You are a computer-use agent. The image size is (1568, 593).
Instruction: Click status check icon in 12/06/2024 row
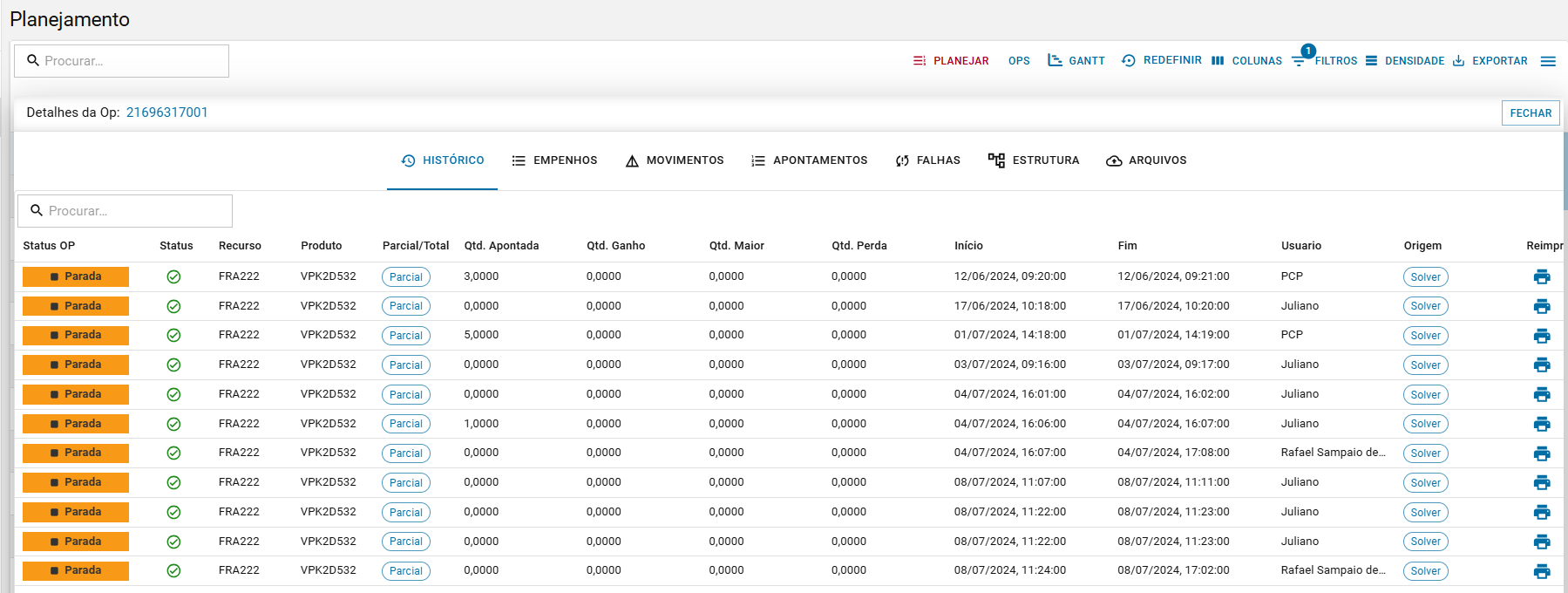(x=173, y=276)
